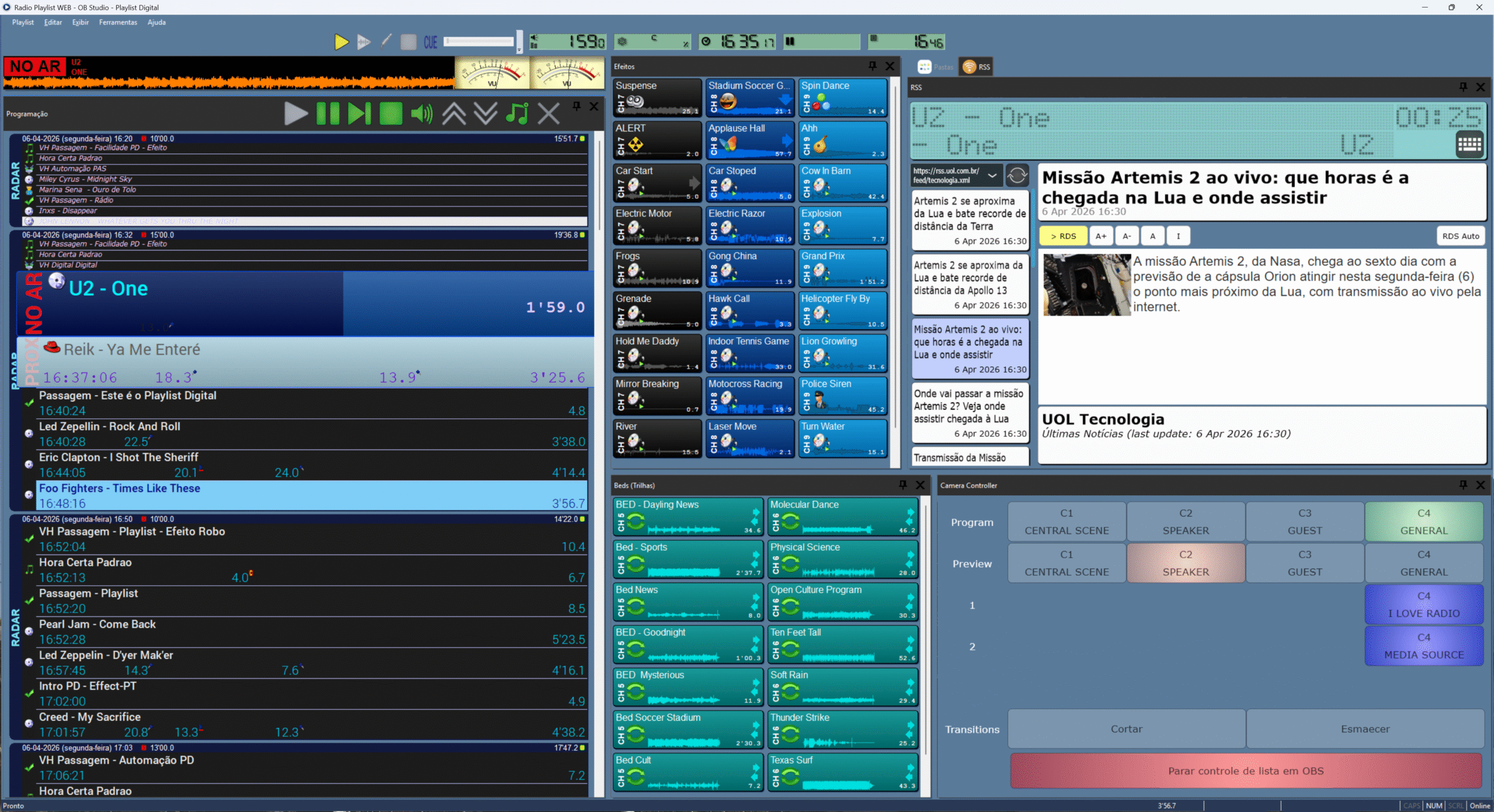The width and height of the screenshot is (1494, 812).
Task: Select Foo Fighters - Times Like These row
Action: (312, 496)
